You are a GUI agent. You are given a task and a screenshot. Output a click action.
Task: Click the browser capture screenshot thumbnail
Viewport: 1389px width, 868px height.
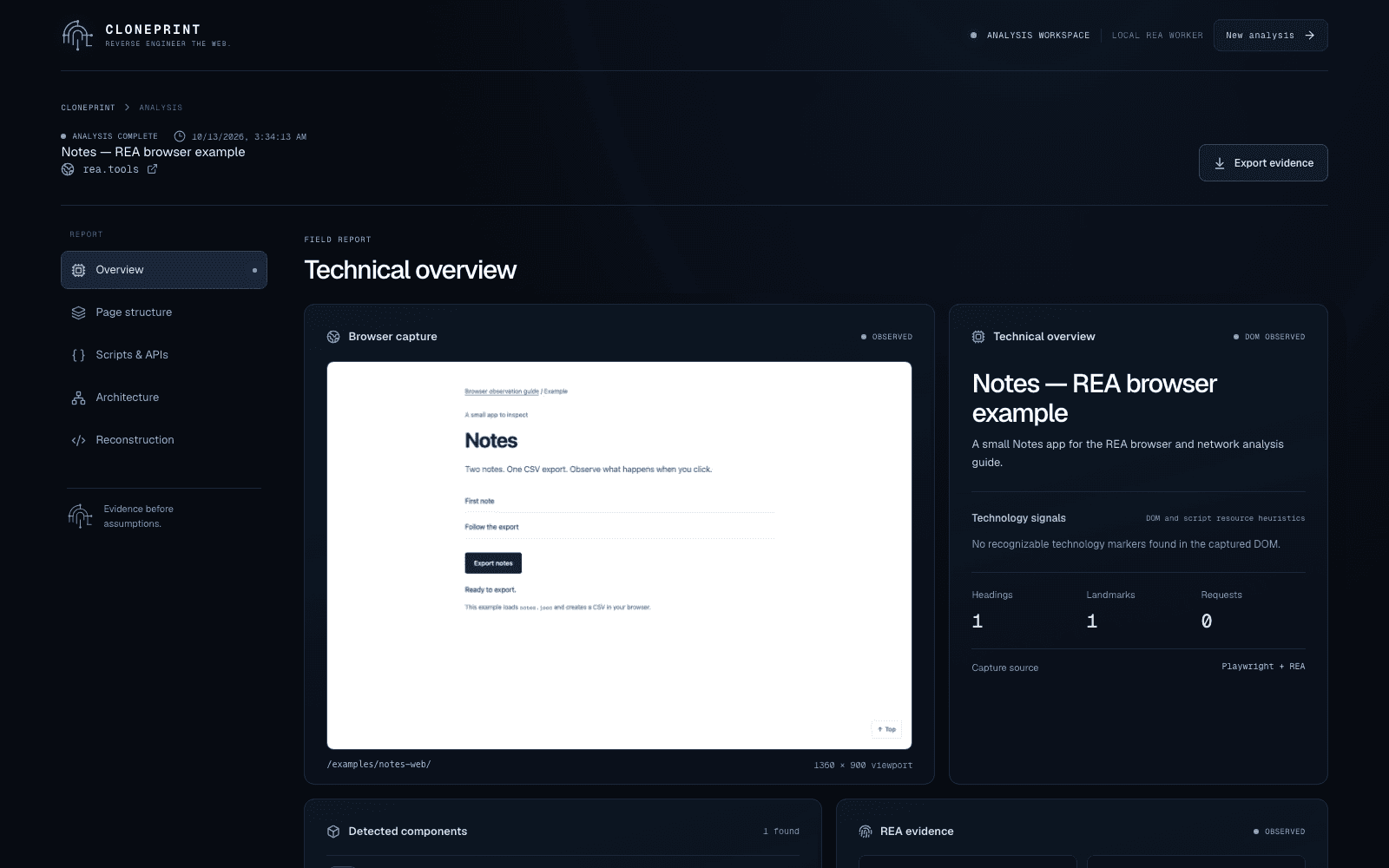pyautogui.click(x=619, y=556)
